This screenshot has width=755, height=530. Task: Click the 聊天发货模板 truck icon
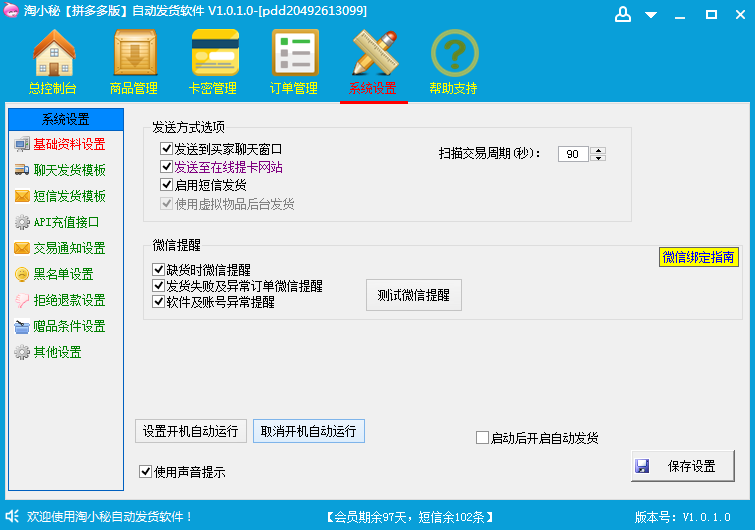tap(22, 170)
